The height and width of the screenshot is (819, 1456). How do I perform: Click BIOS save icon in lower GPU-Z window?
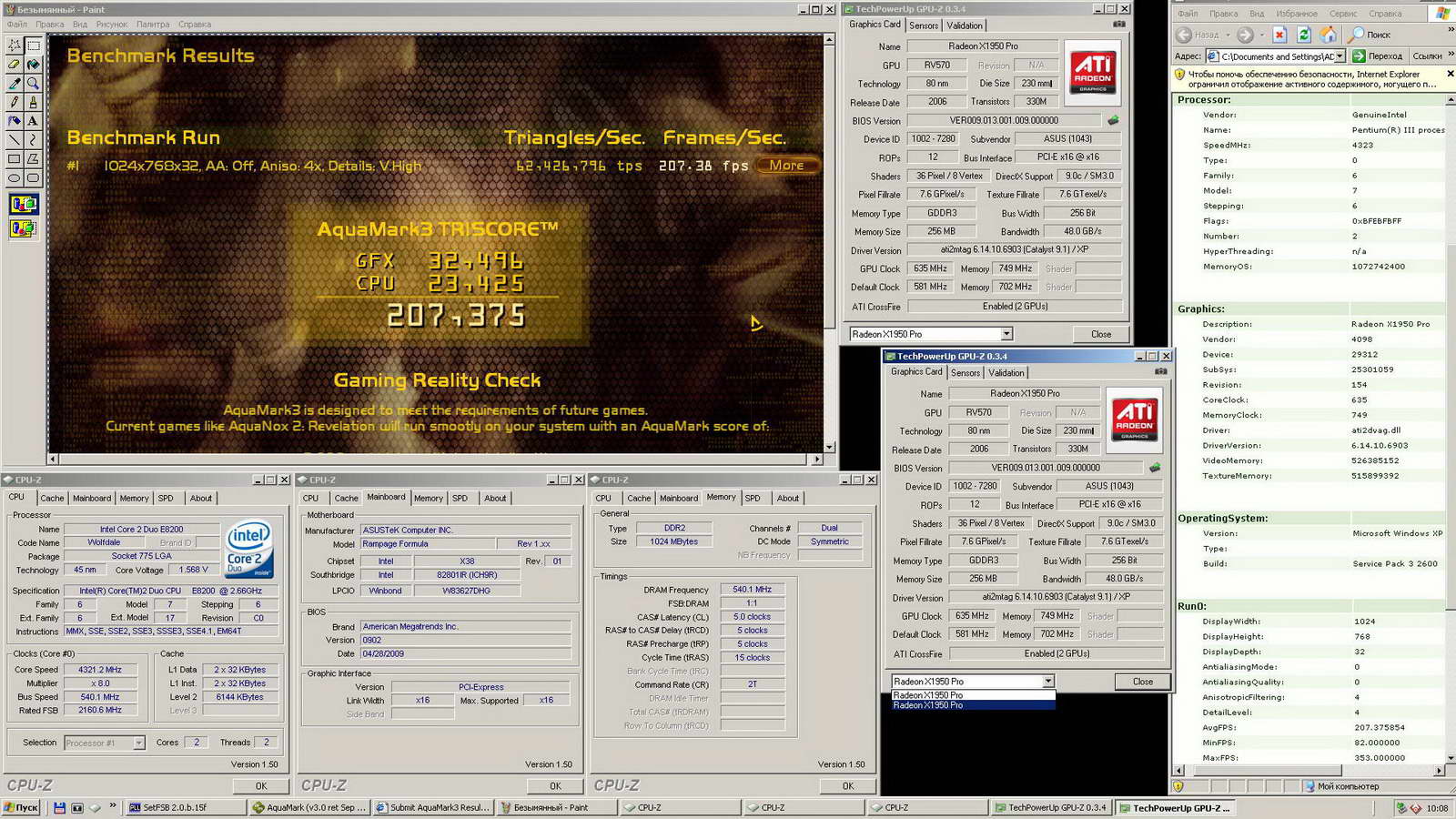(1155, 468)
